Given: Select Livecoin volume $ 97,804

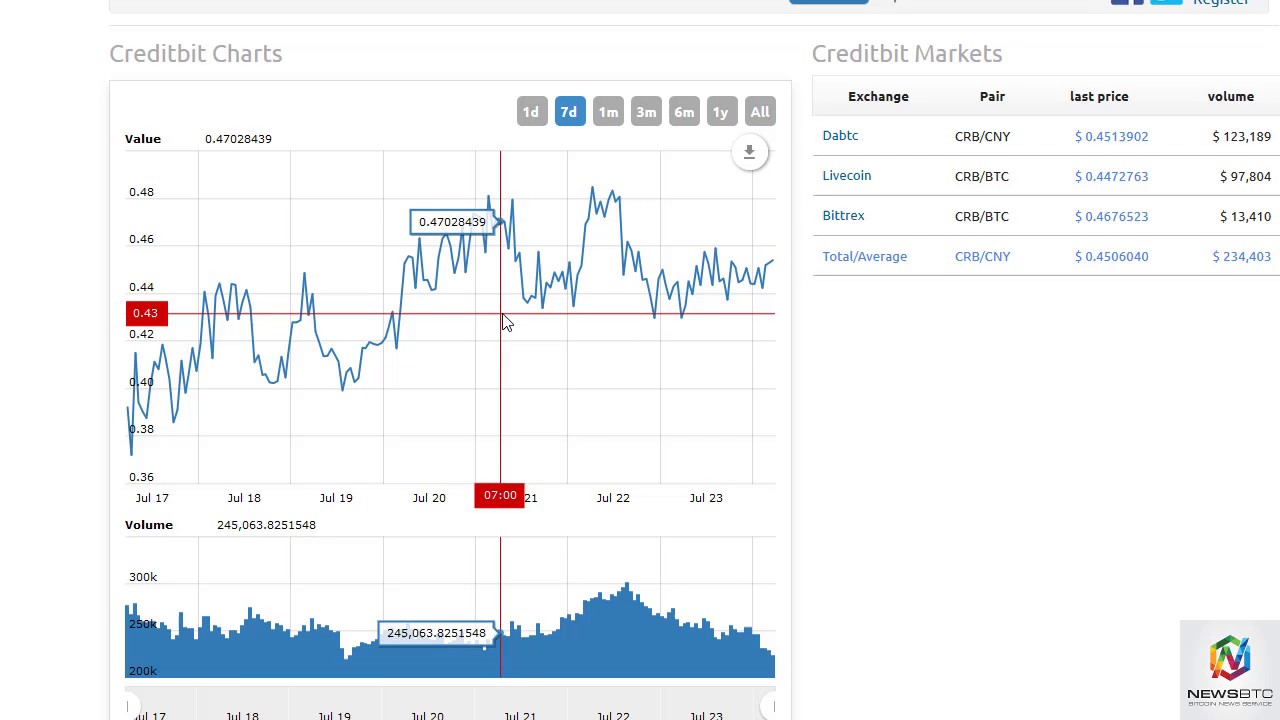Looking at the screenshot, I should (1245, 176).
